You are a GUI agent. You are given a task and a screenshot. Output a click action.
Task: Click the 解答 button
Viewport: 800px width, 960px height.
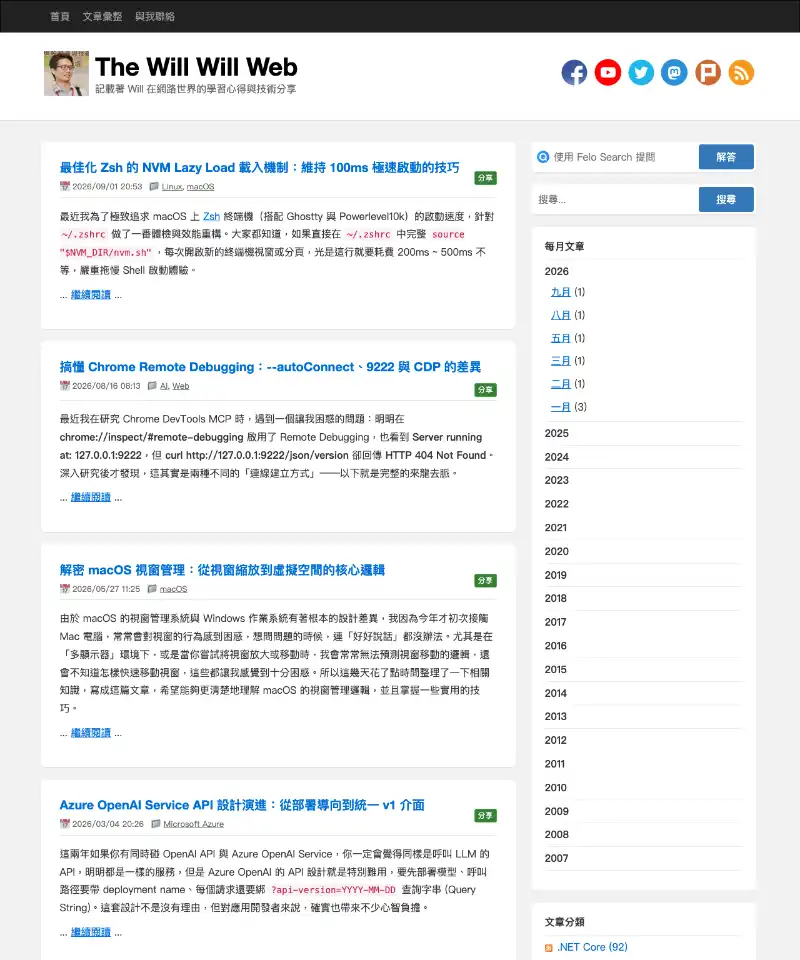coord(726,157)
